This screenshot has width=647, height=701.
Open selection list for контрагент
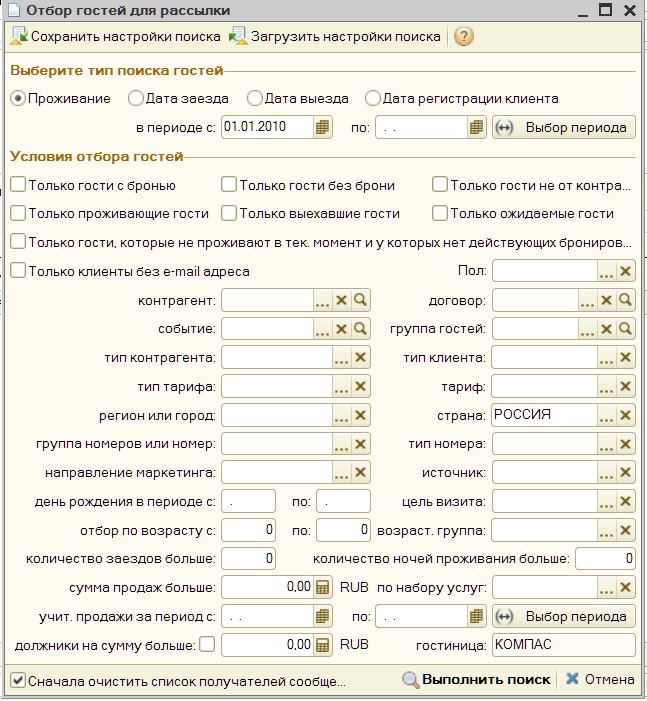(x=322, y=300)
